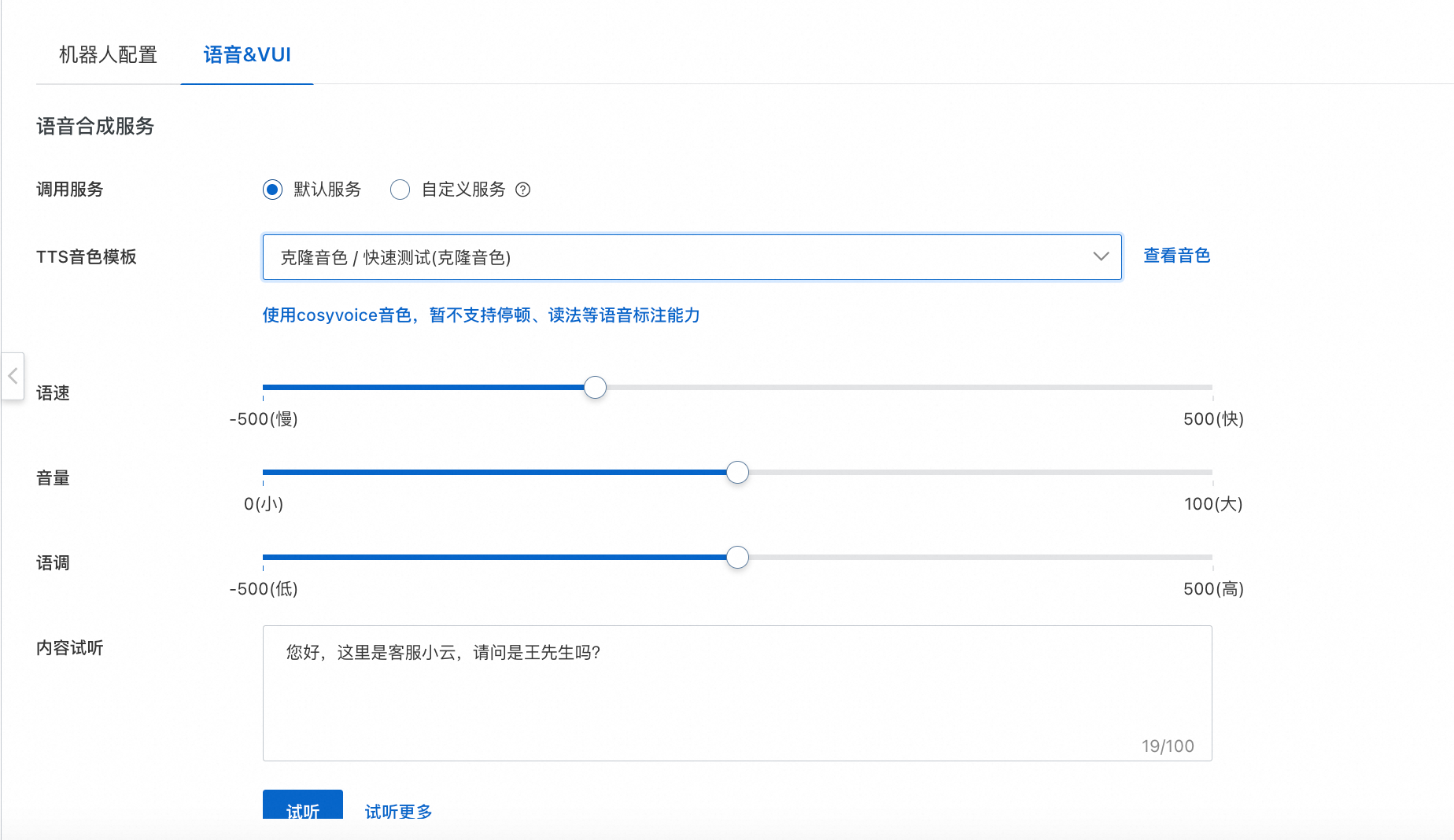This screenshot has height=840, width=1454.
Task: Click the chevron arrow in TTS音色模板 box
Action: pyautogui.click(x=1101, y=256)
